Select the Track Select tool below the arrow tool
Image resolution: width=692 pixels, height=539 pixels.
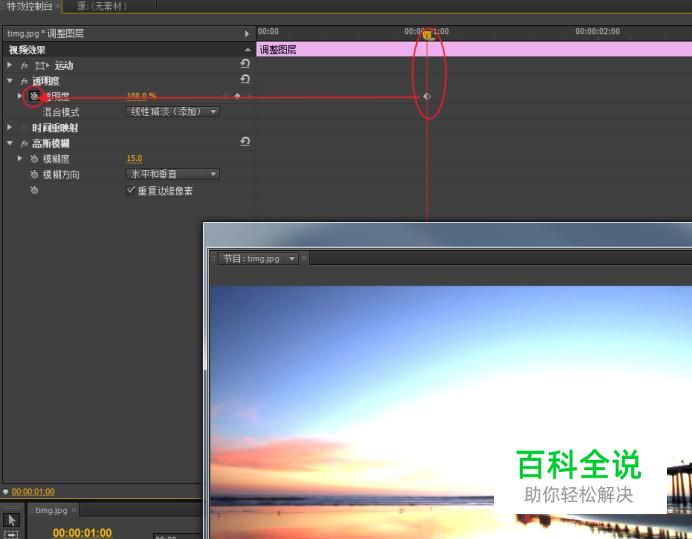[11, 535]
